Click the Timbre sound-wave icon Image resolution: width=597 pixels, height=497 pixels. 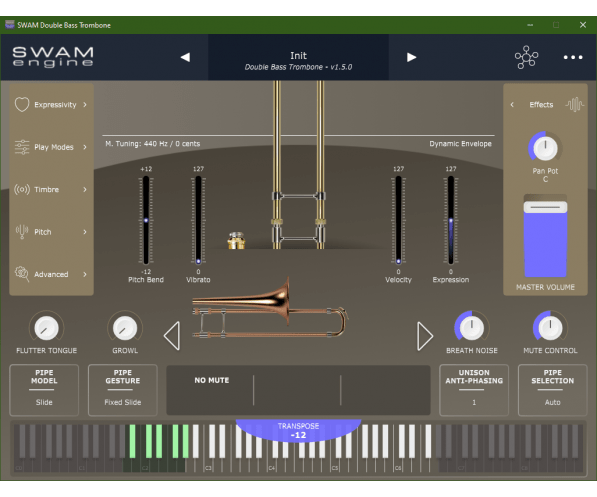22,189
